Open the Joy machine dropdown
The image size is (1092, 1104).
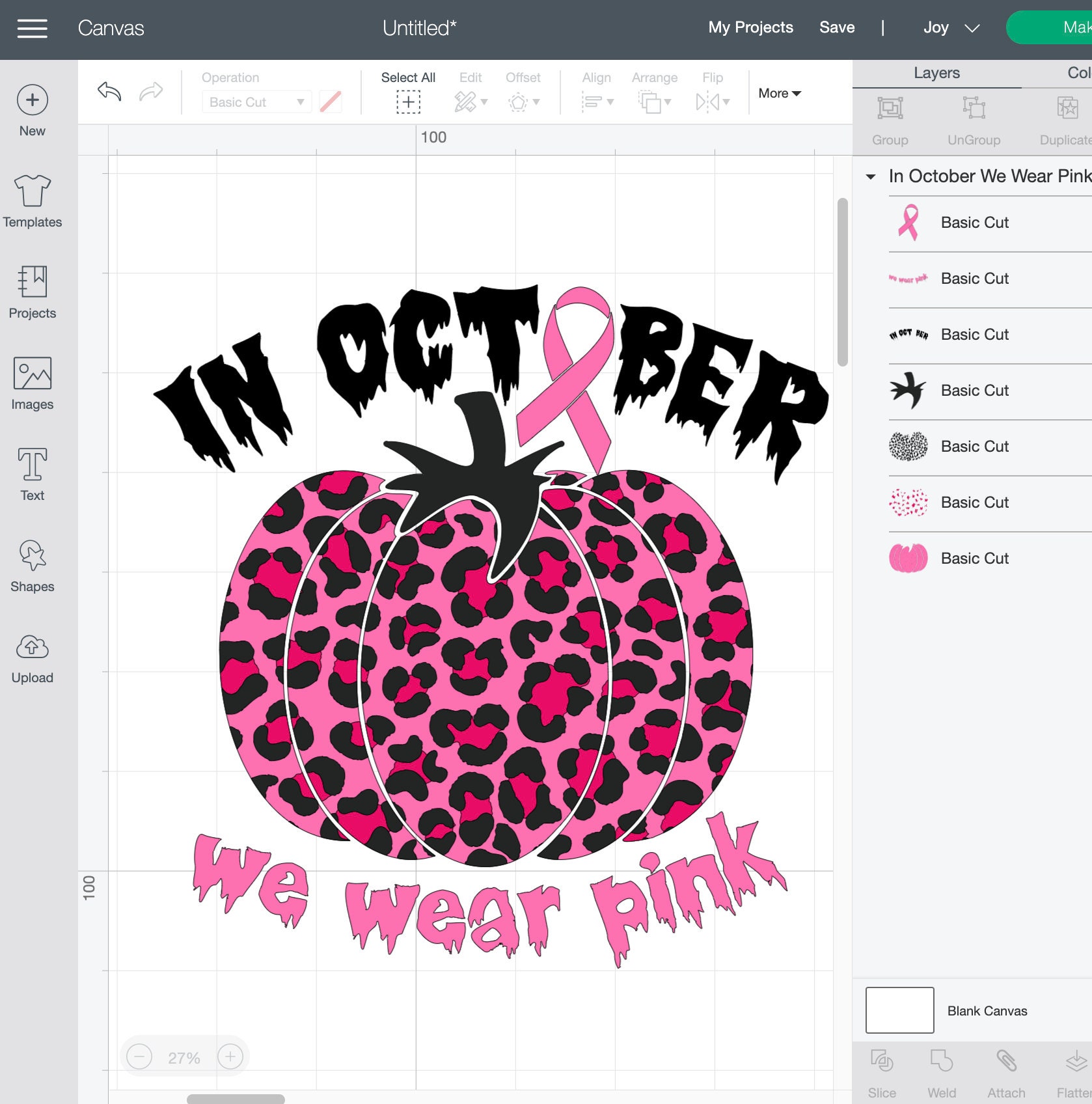tap(950, 27)
